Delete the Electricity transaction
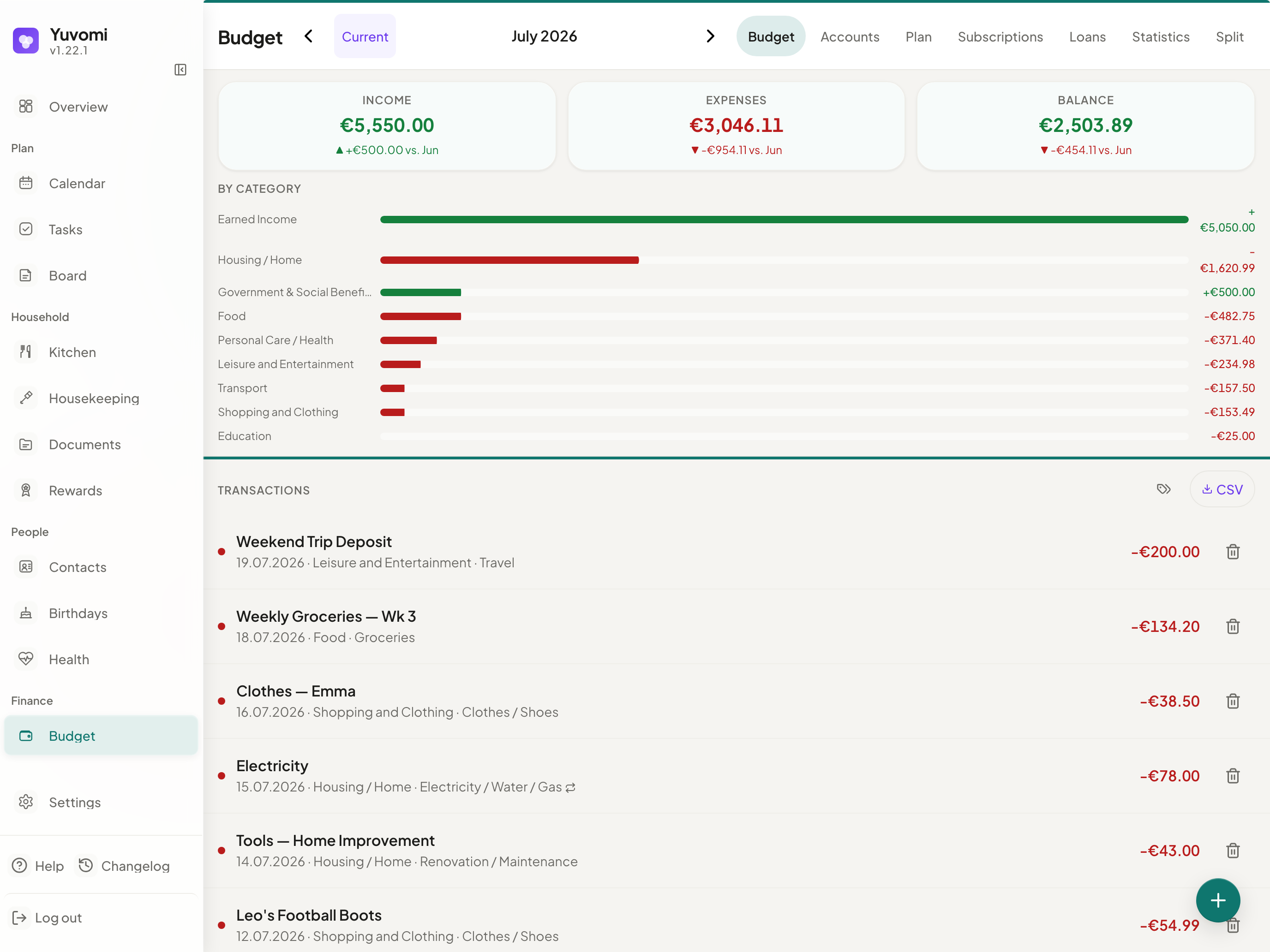Image resolution: width=1270 pixels, height=952 pixels. click(x=1233, y=776)
